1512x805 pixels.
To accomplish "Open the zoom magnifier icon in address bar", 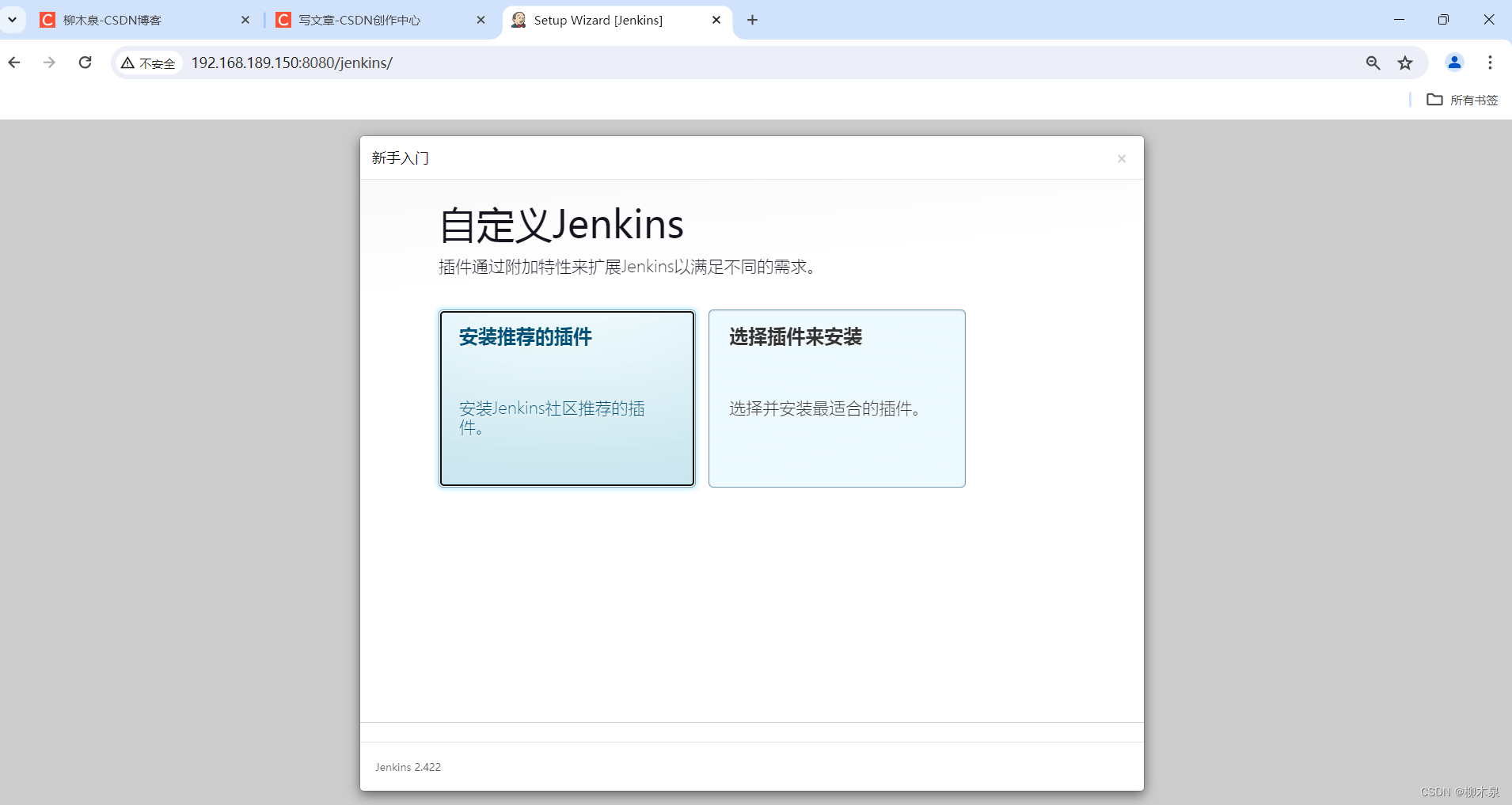I will coord(1373,63).
